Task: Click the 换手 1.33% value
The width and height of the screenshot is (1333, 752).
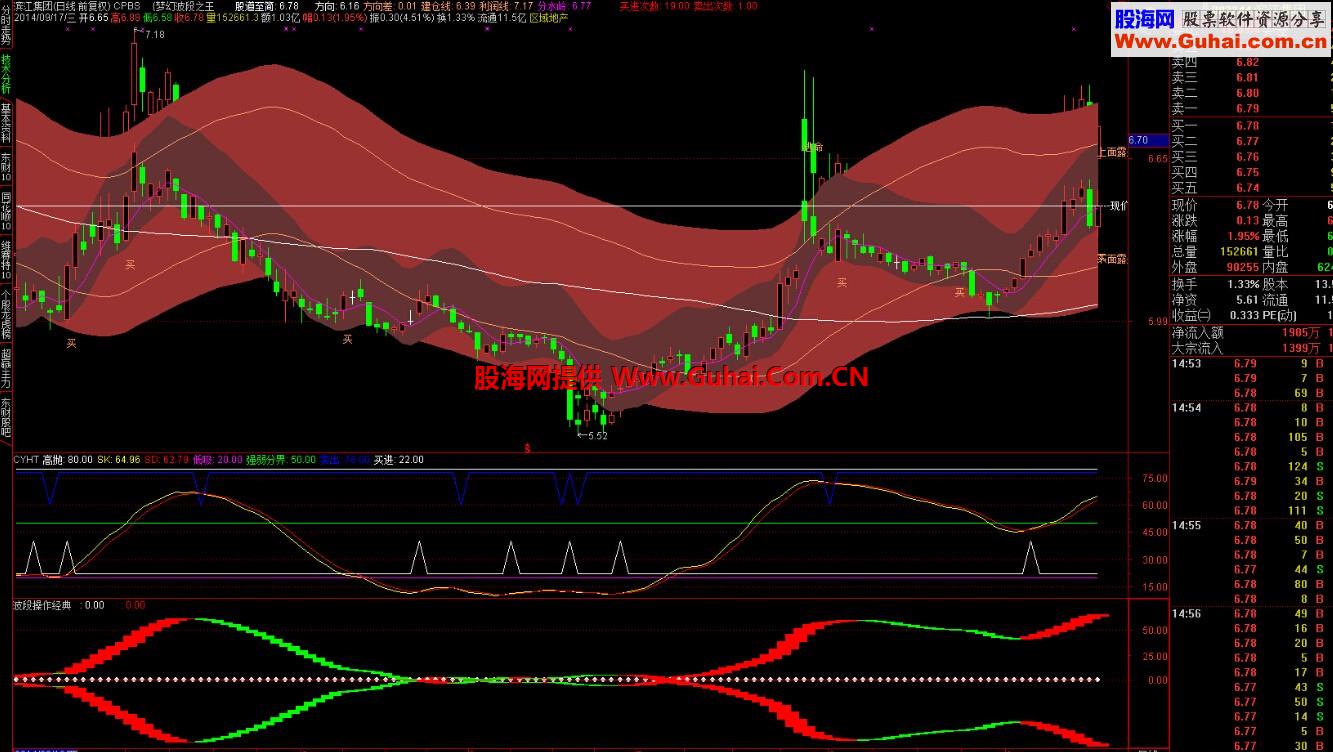Action: coord(1242,285)
